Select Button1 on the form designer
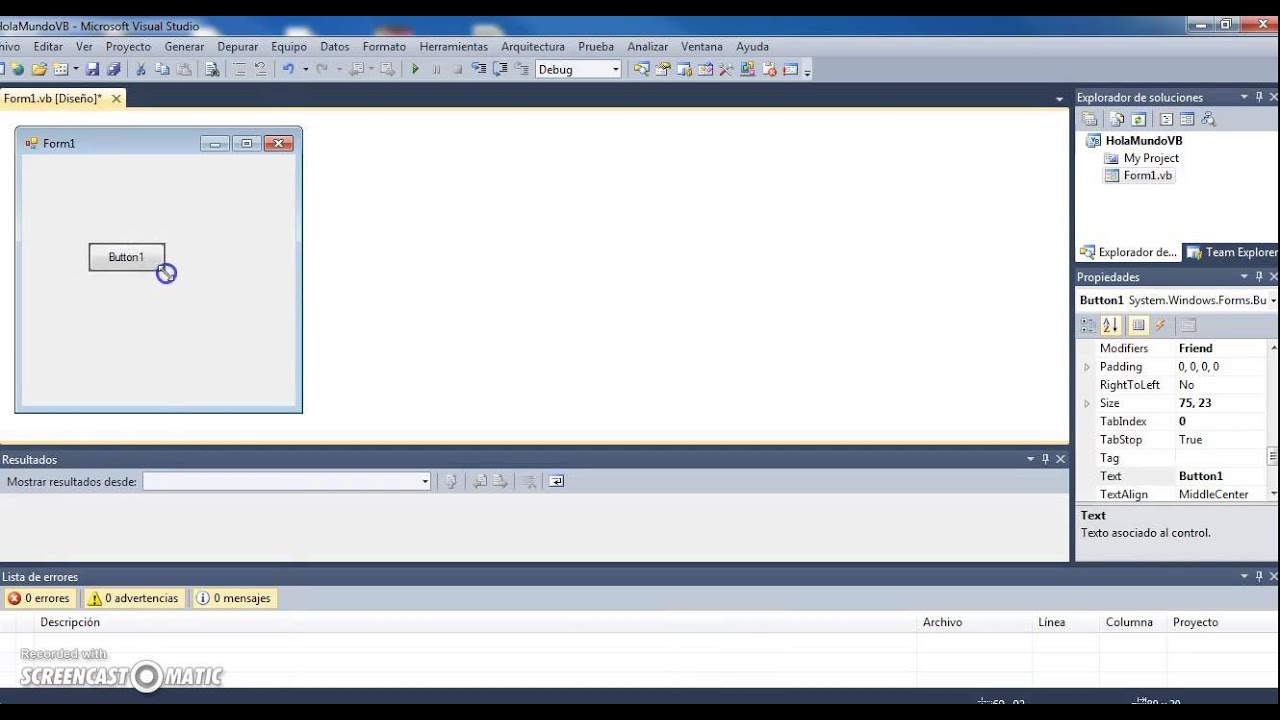The width and height of the screenshot is (1280, 720). tap(126, 257)
